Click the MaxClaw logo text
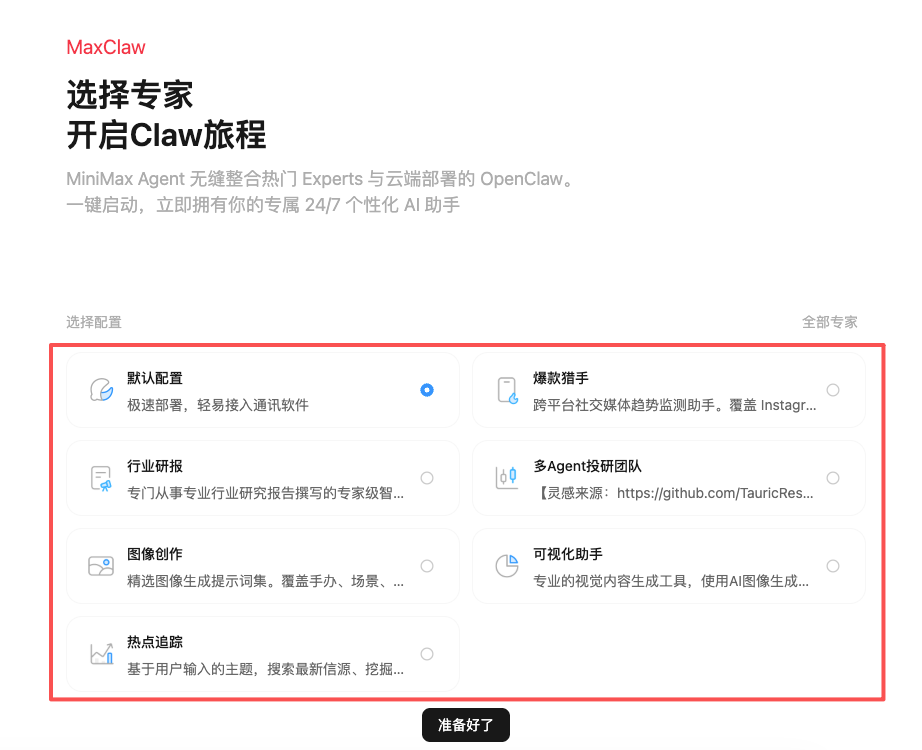 [105, 47]
